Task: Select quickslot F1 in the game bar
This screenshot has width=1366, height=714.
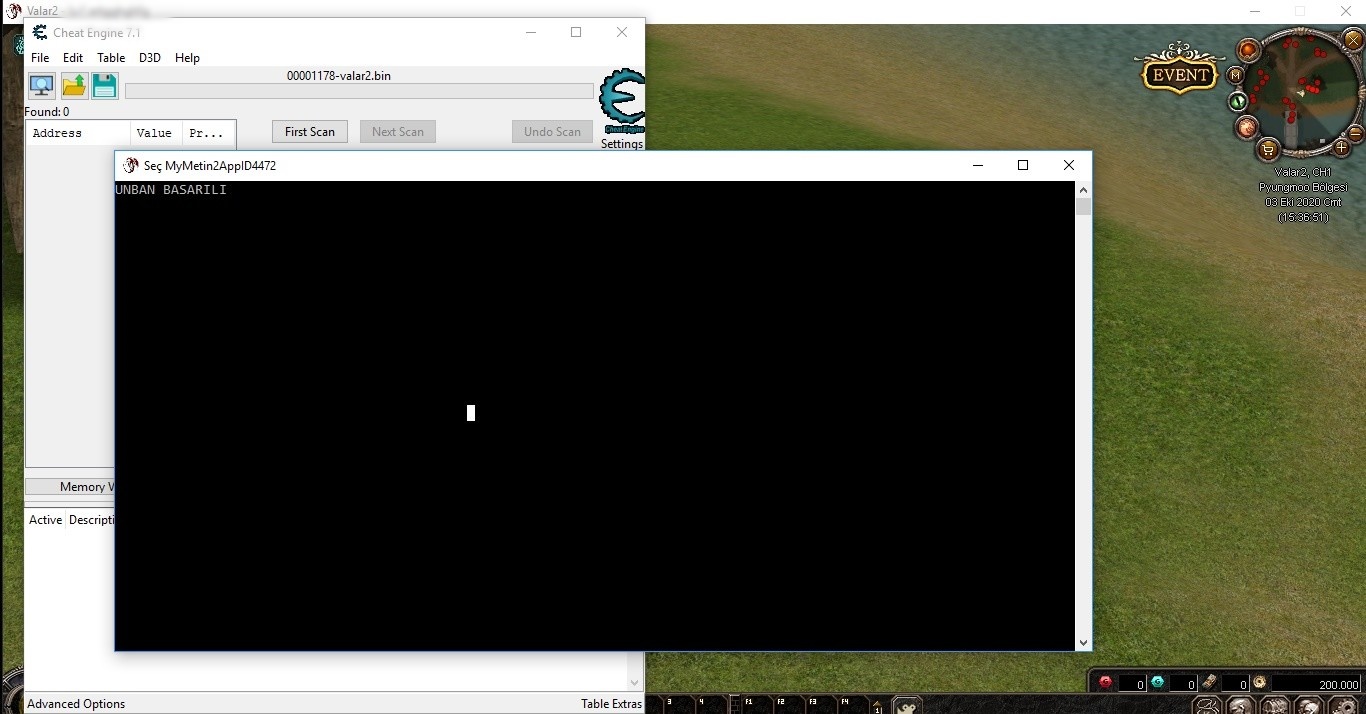Action: (x=757, y=706)
